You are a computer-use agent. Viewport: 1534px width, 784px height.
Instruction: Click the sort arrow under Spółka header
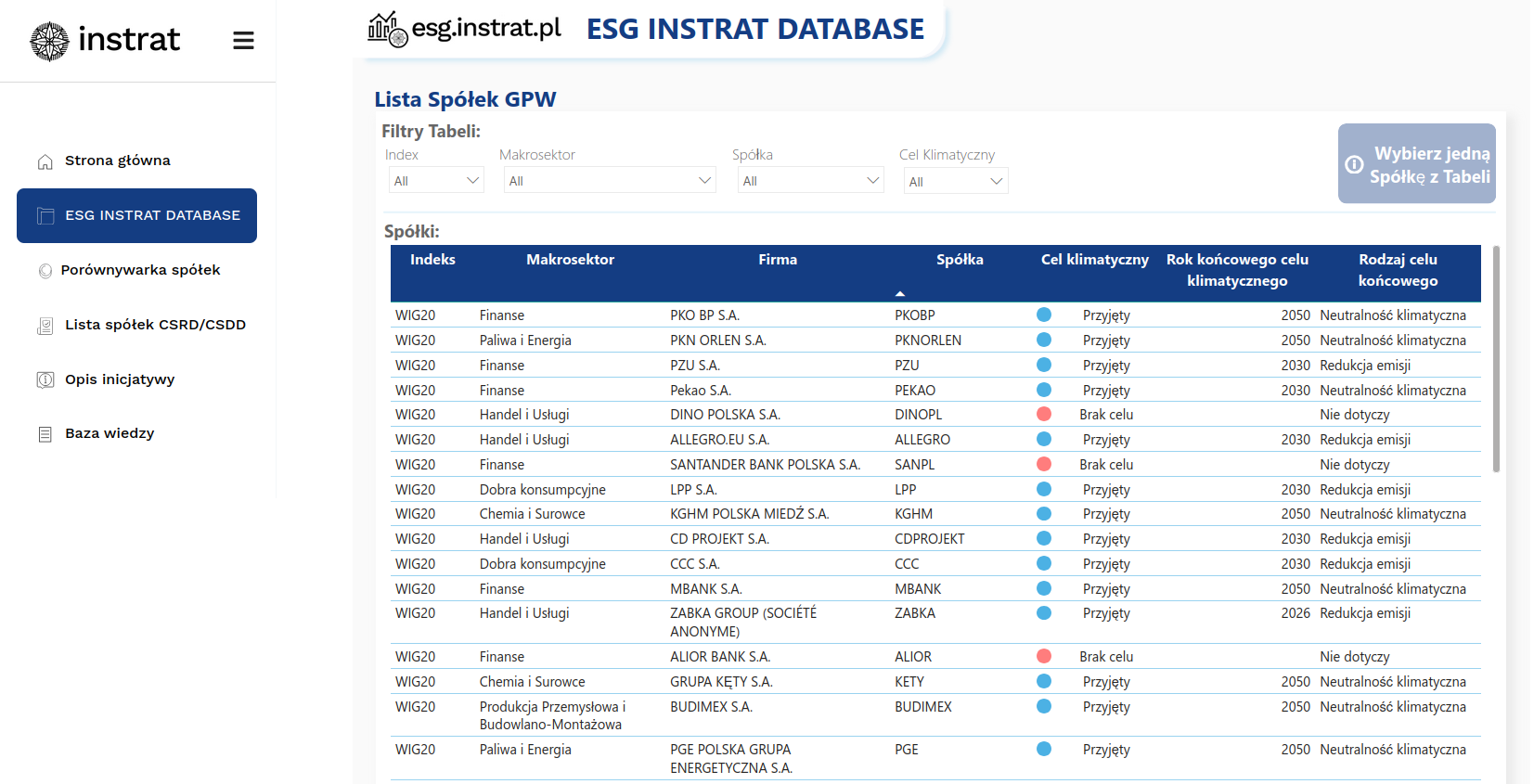899,293
